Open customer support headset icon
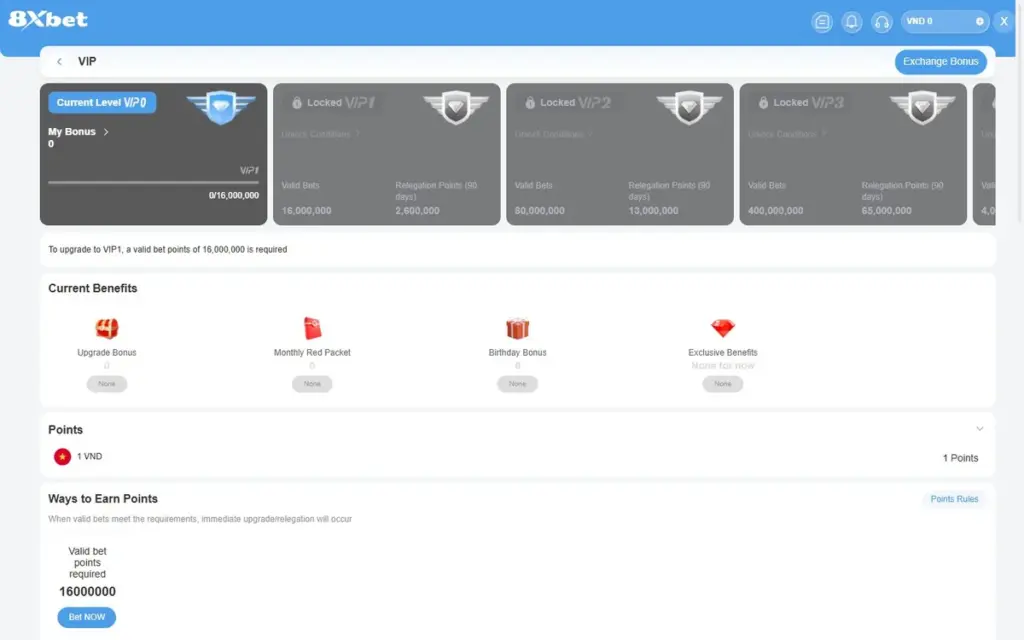The width and height of the screenshot is (1024, 640). (x=882, y=22)
